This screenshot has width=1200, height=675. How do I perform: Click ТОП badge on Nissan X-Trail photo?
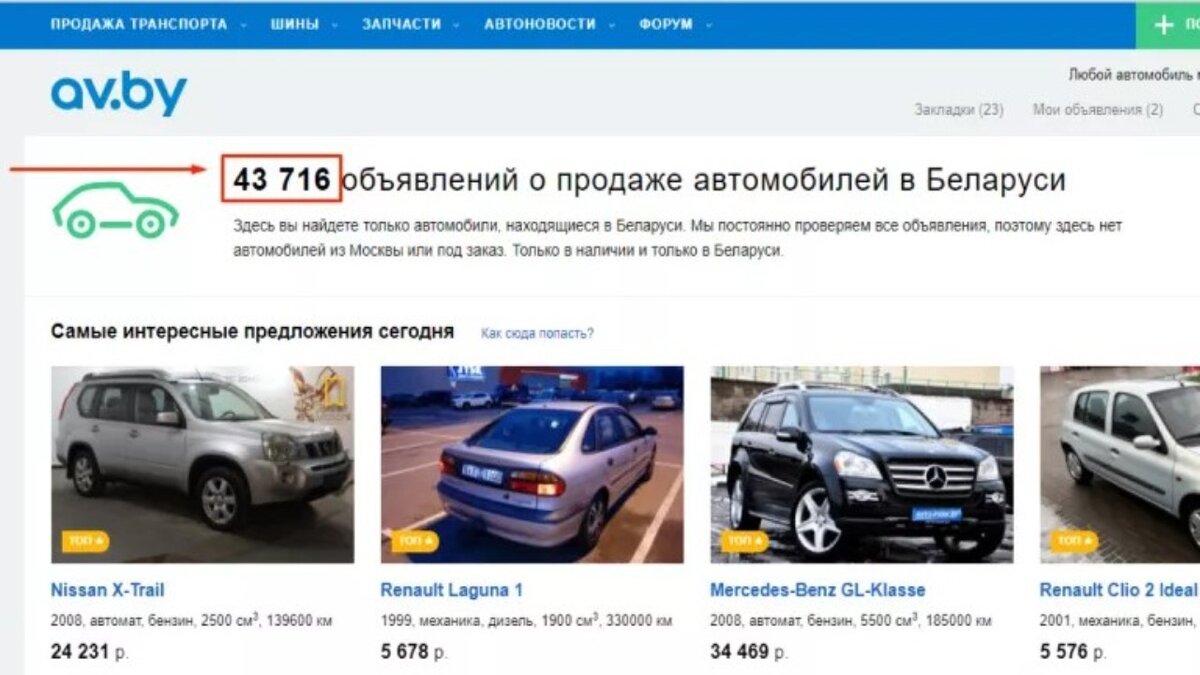click(x=85, y=541)
